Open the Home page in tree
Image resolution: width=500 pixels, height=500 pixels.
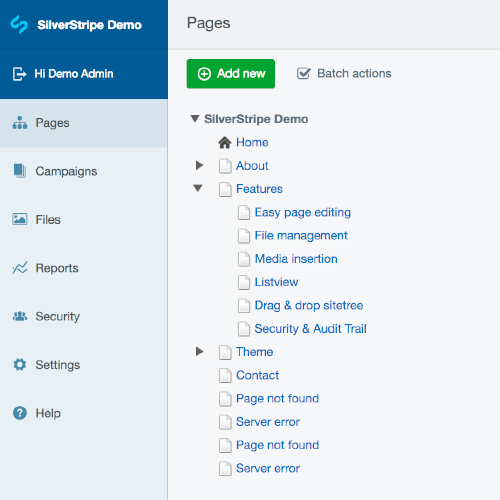coord(252,142)
